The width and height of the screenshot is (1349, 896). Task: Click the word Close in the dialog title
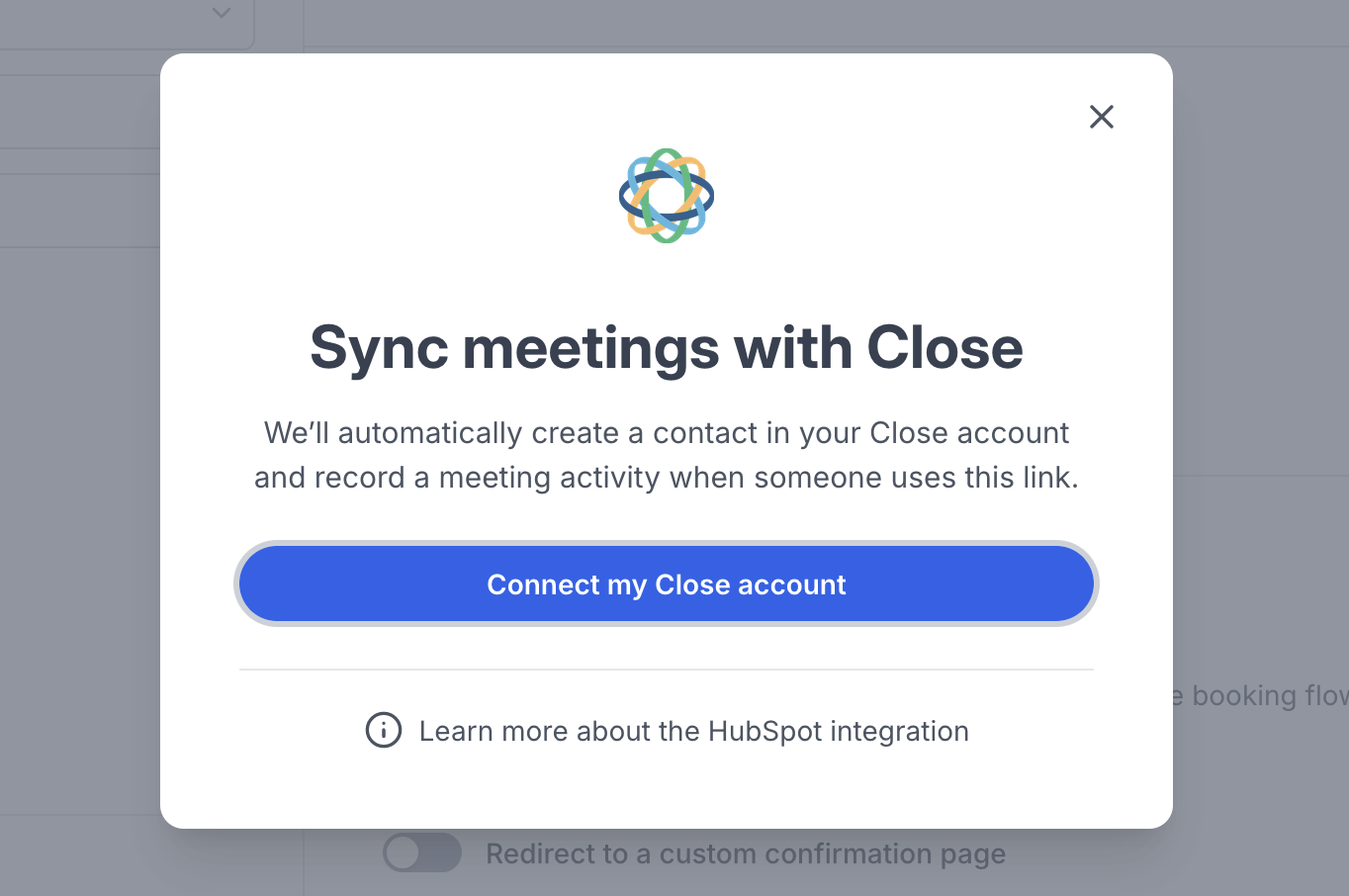click(944, 348)
